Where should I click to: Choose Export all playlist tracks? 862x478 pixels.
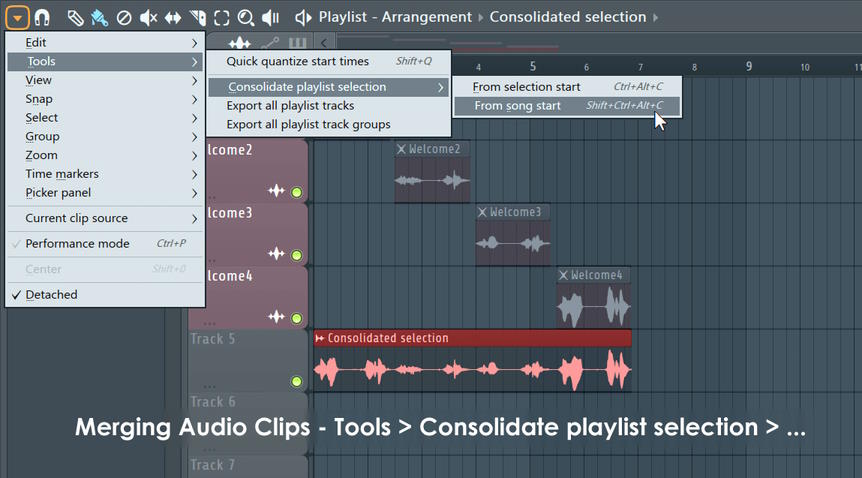click(x=290, y=106)
